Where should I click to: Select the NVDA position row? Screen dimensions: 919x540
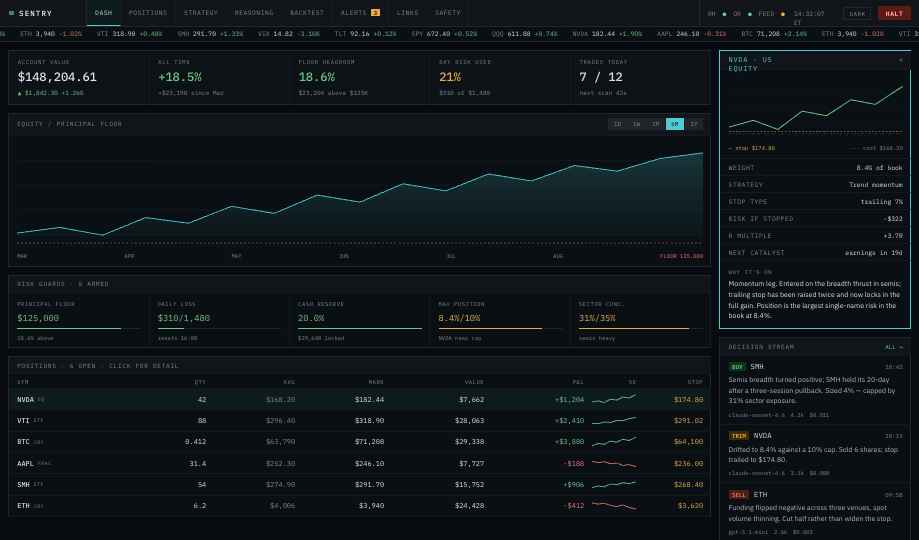(360, 400)
